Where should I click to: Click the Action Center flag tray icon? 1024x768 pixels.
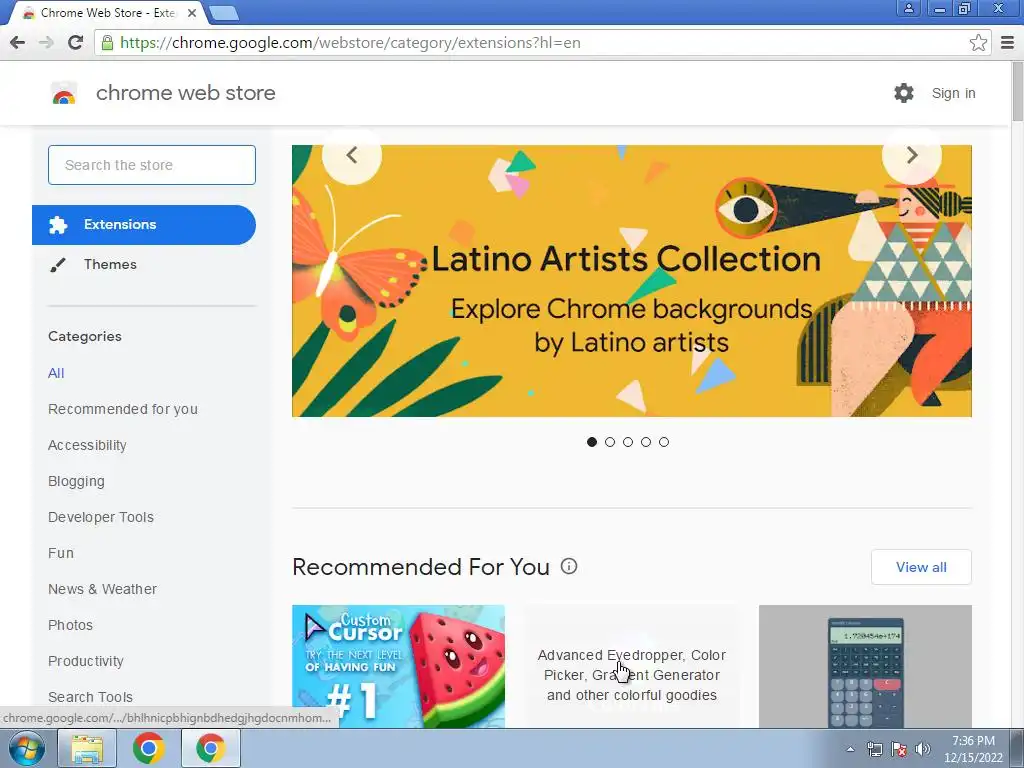899,749
